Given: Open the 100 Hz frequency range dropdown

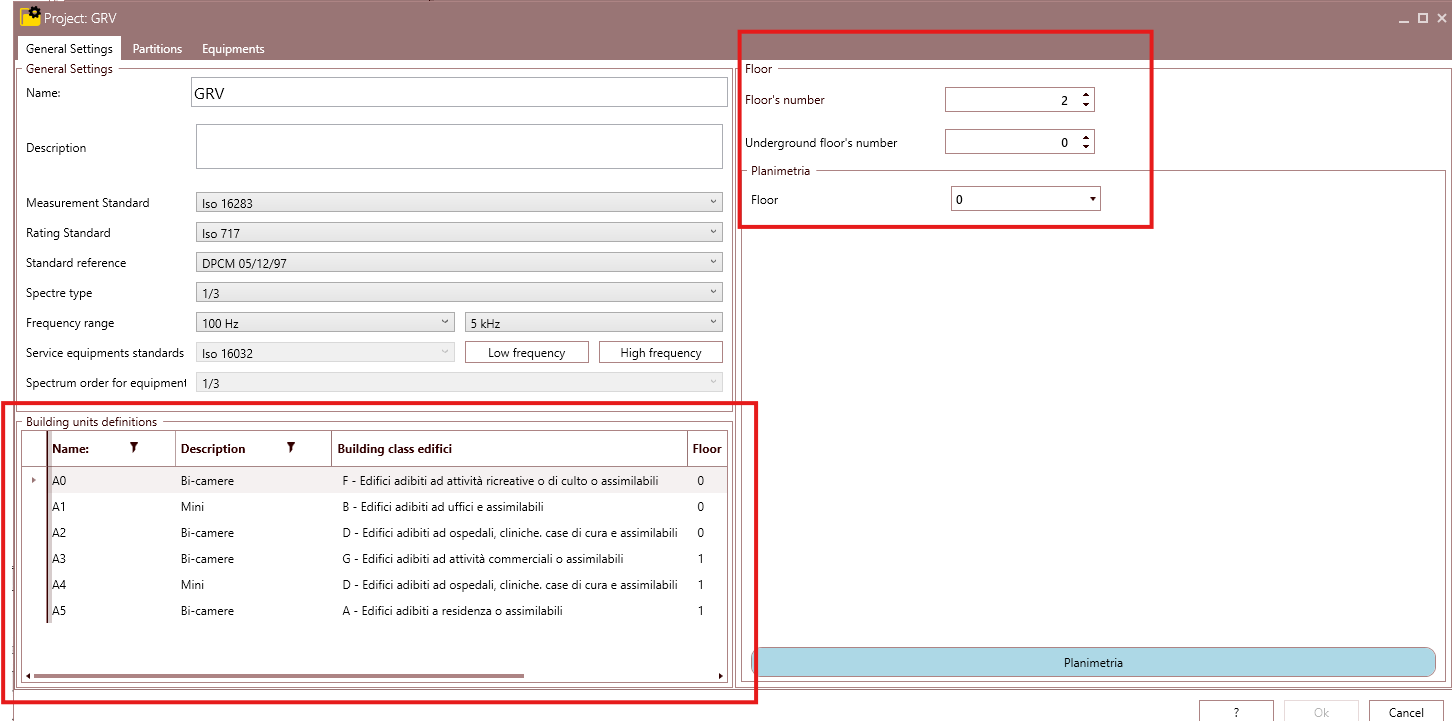Looking at the screenshot, I should point(326,322).
